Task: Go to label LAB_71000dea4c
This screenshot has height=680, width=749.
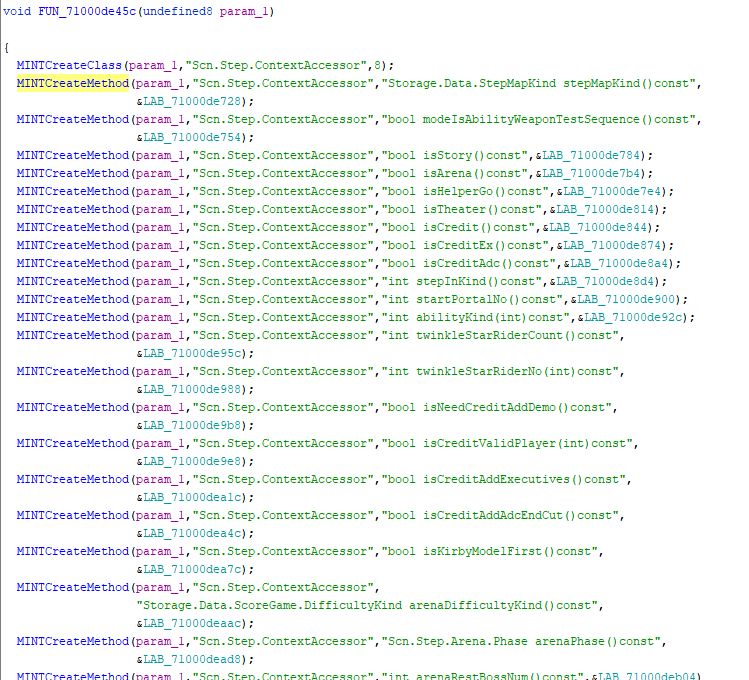Action: click(x=192, y=533)
